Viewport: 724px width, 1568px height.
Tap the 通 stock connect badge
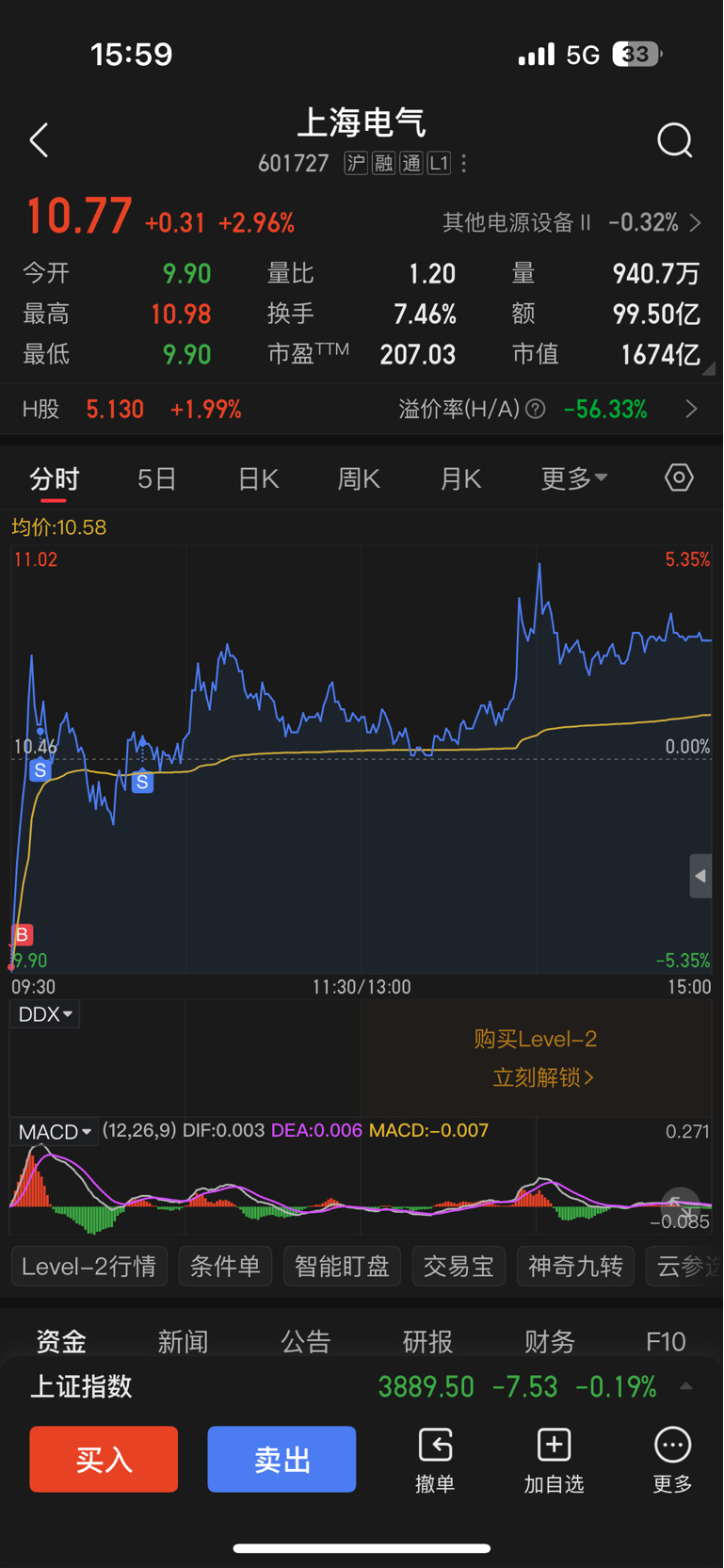click(x=411, y=164)
